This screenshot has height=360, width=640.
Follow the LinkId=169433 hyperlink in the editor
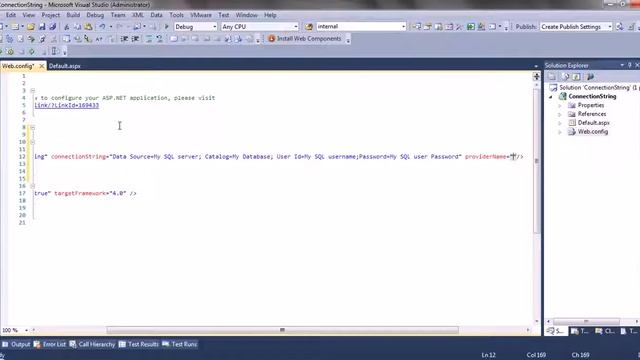[67, 105]
